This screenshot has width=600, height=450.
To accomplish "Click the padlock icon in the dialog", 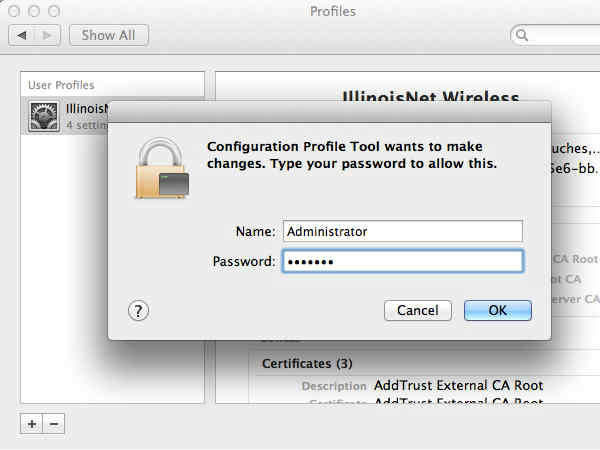I will tap(162, 167).
